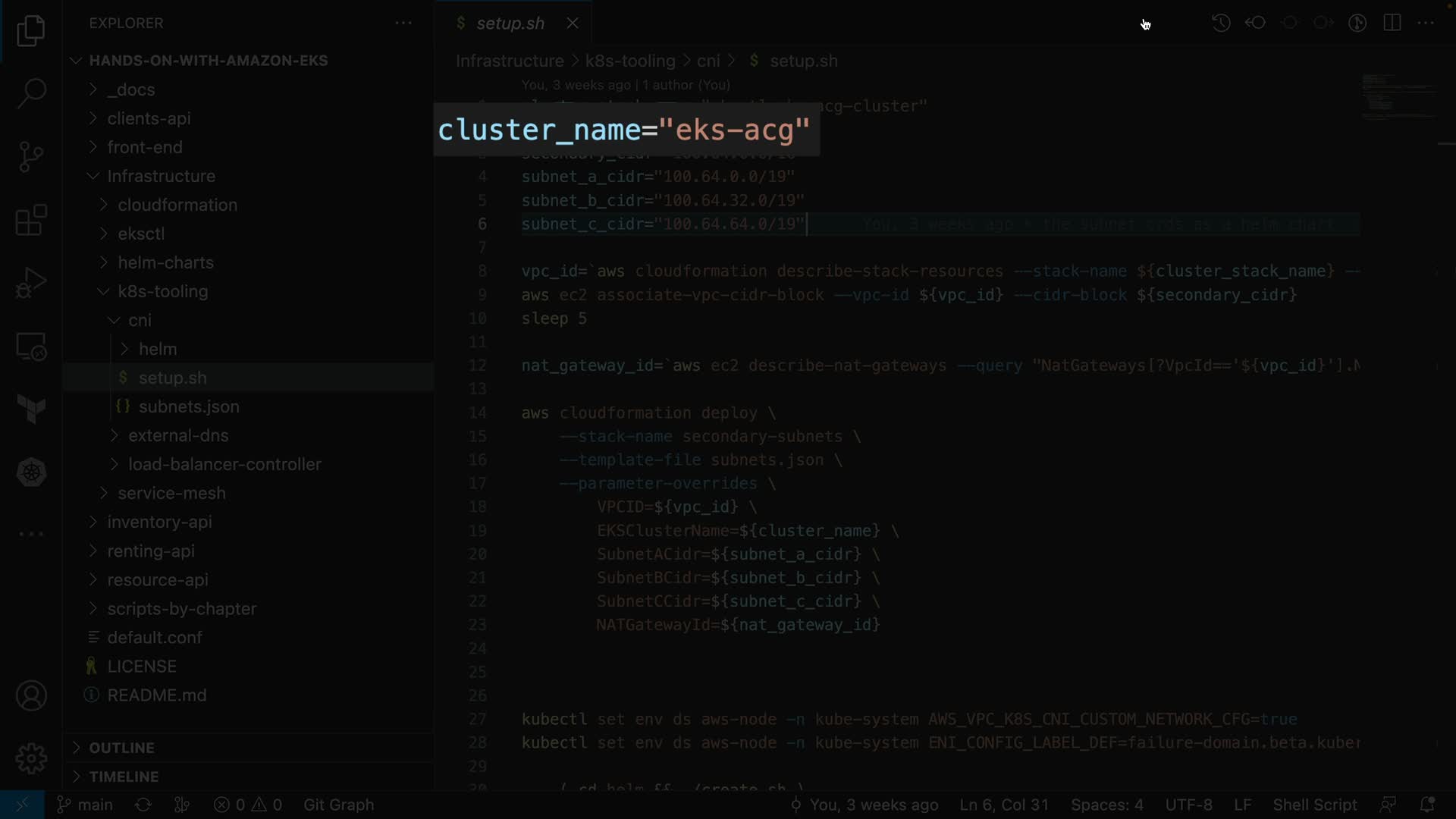
Task: Expand the TIMELINE section
Action: pyautogui.click(x=124, y=777)
